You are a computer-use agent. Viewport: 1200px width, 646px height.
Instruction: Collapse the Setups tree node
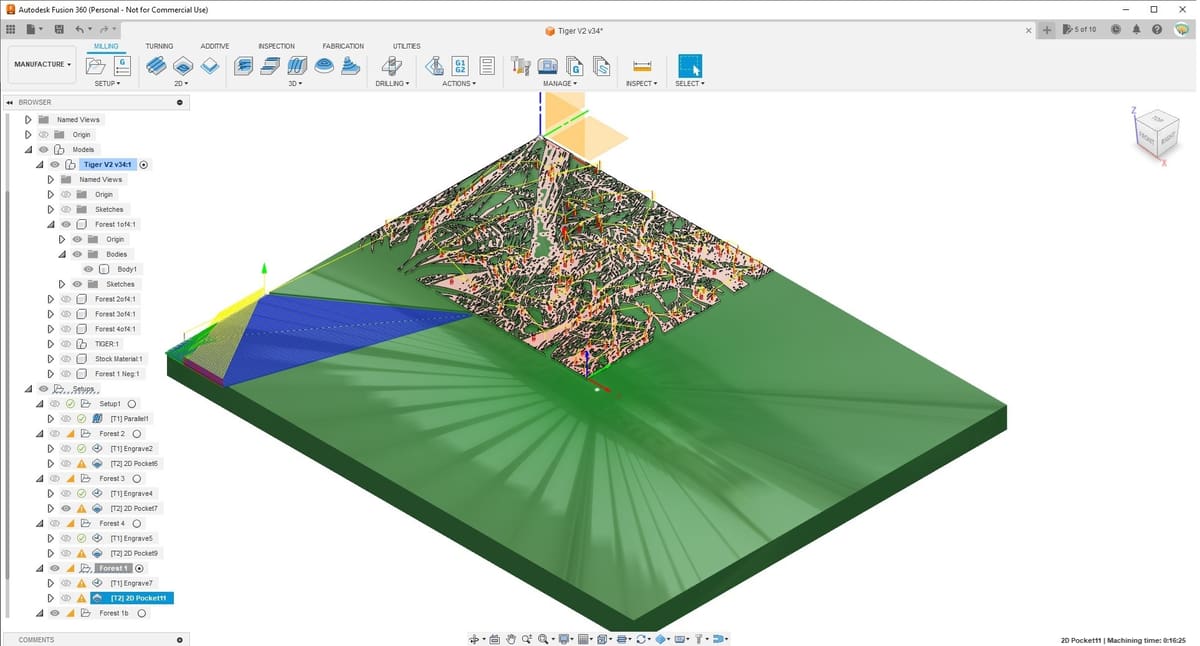(27, 389)
